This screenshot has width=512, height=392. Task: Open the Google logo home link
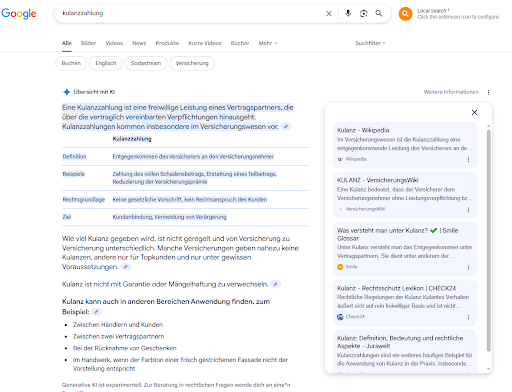coord(19,13)
